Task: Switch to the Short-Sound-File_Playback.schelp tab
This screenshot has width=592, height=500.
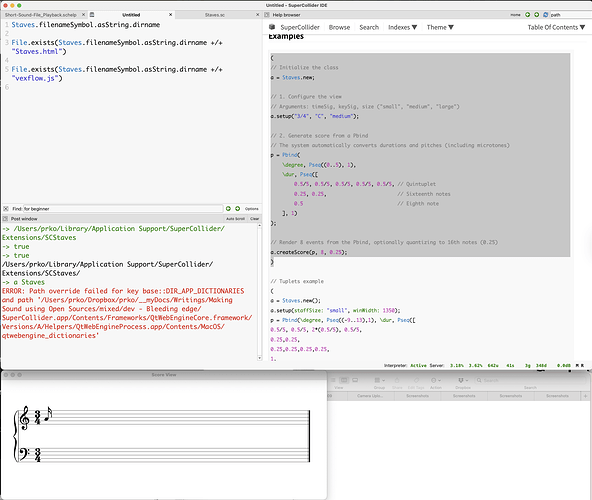Action: [41, 15]
